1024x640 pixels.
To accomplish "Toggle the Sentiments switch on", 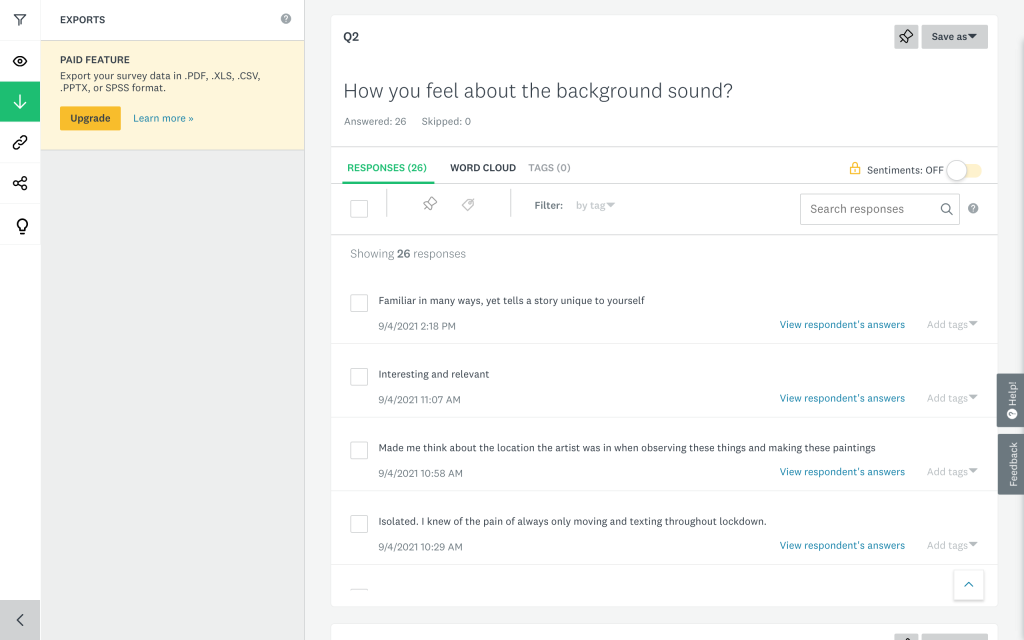I will click(x=964, y=170).
